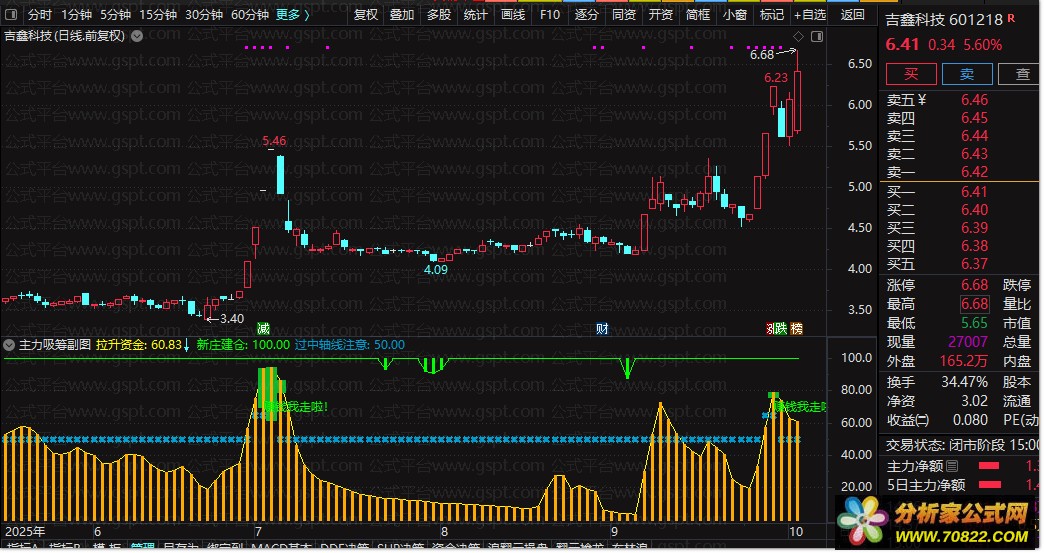Click the green 减 marker under the chart
Viewport: 1045px width, 553px height.
(x=263, y=328)
